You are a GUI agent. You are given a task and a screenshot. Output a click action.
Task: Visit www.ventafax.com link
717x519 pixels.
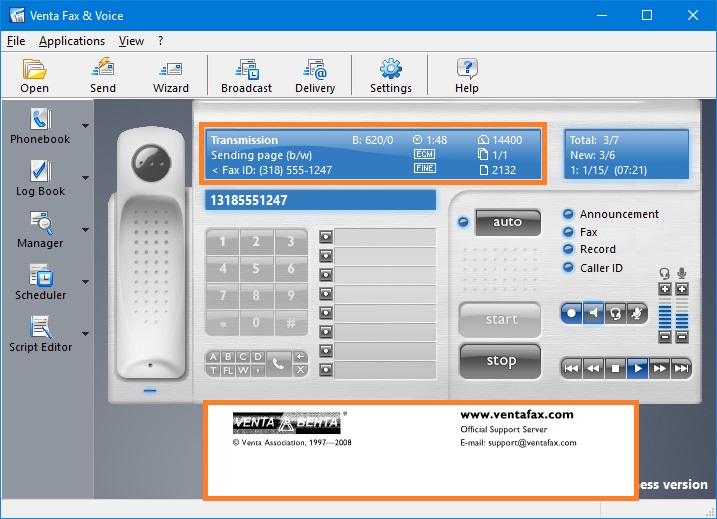[x=517, y=415]
